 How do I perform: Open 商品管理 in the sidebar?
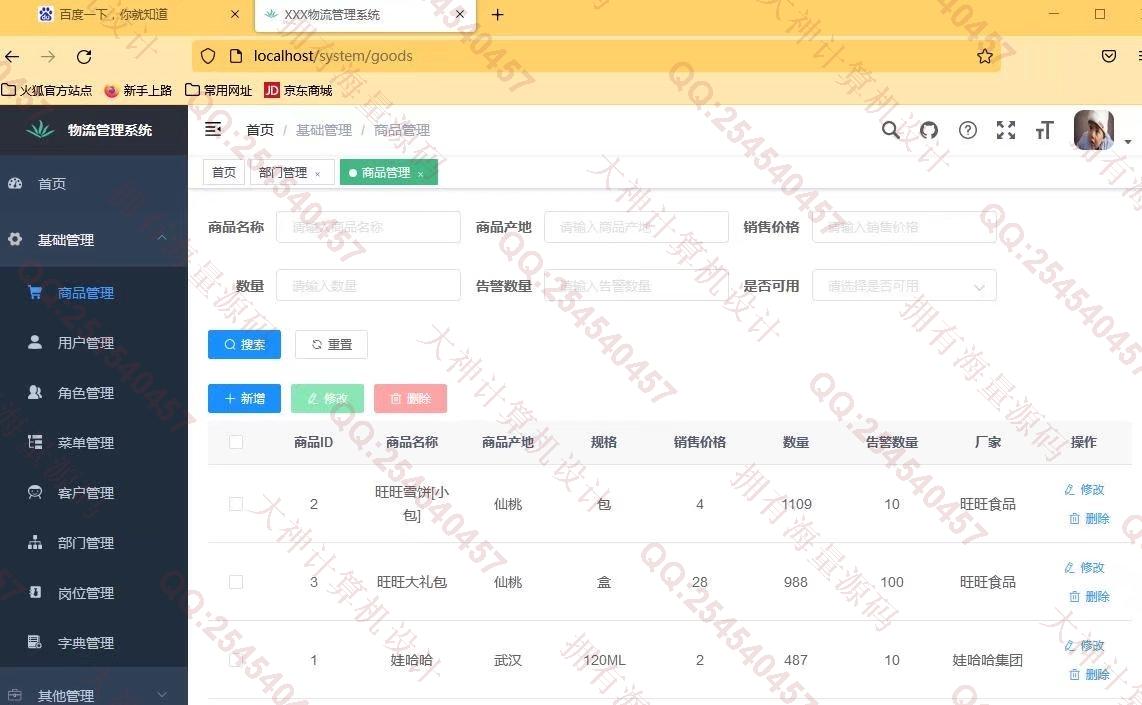(x=93, y=293)
